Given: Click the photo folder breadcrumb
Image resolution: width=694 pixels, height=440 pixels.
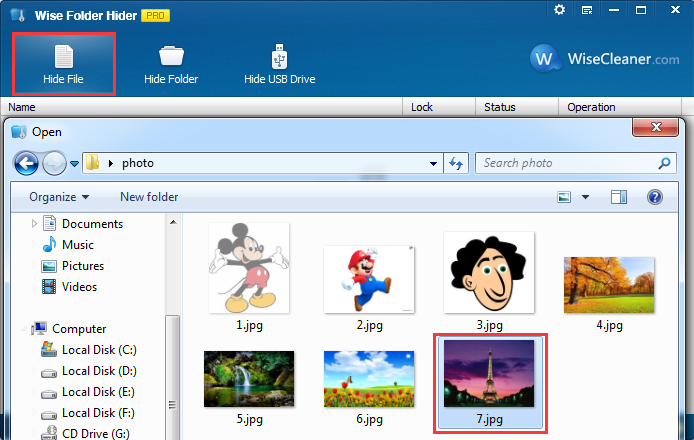Looking at the screenshot, I should (138, 163).
